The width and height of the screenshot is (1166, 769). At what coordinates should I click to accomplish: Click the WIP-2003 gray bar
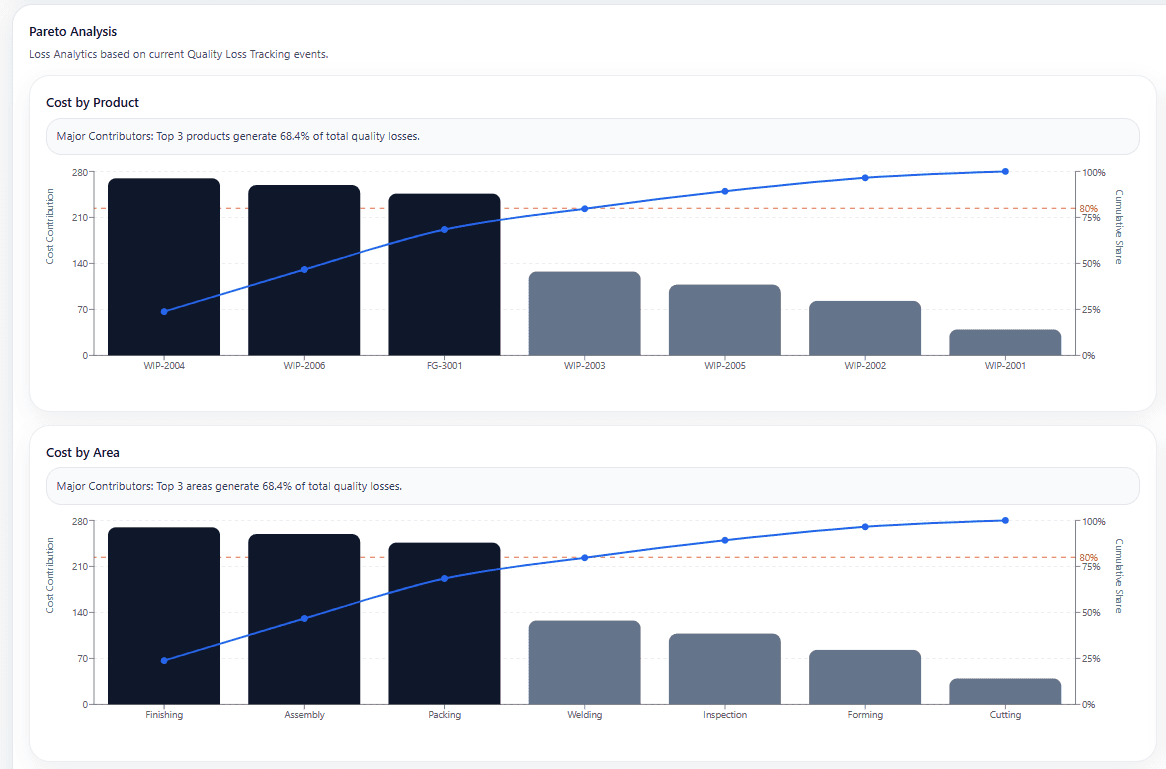pyautogui.click(x=585, y=313)
